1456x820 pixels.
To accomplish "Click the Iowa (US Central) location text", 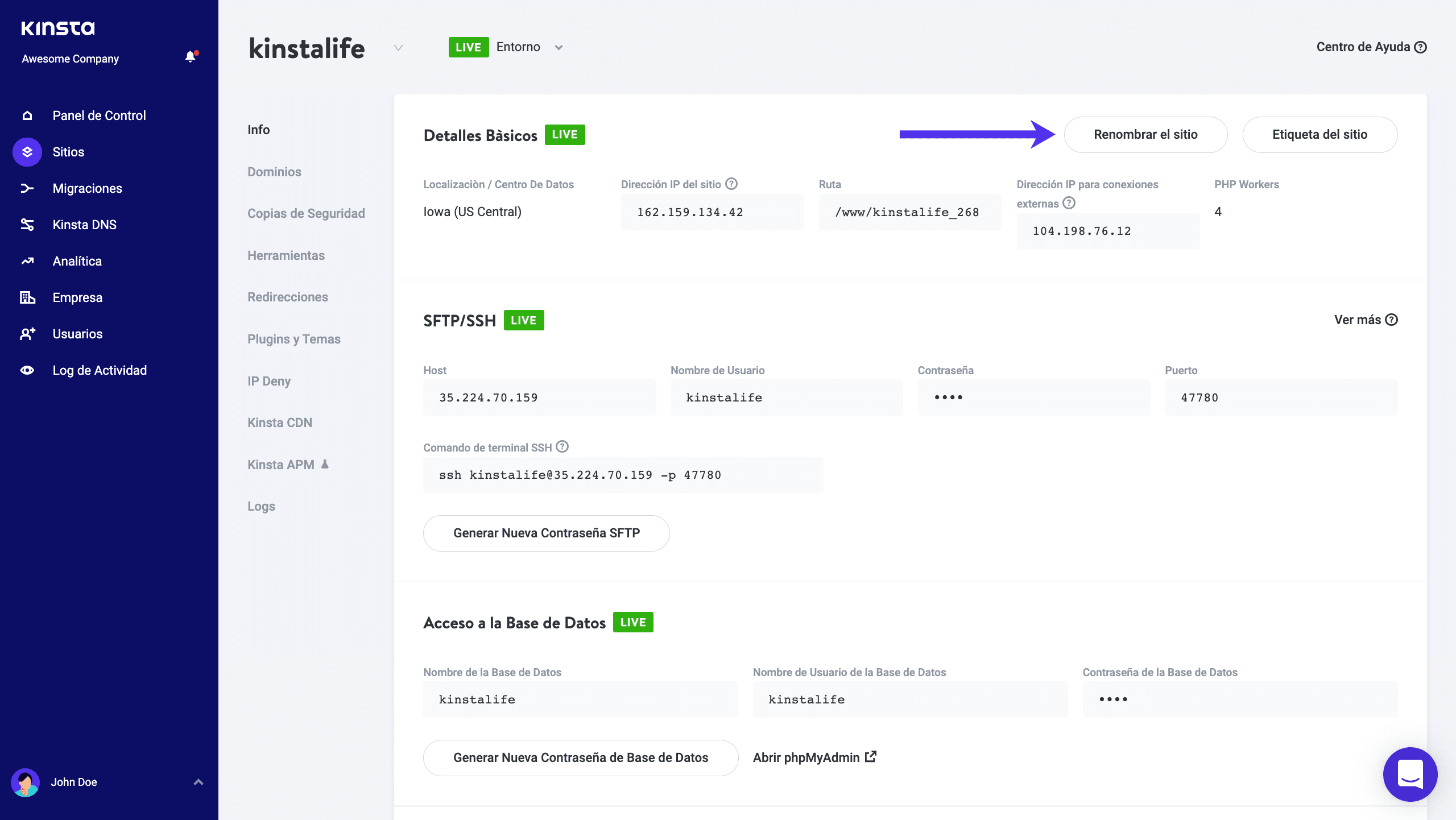I will coord(473,212).
